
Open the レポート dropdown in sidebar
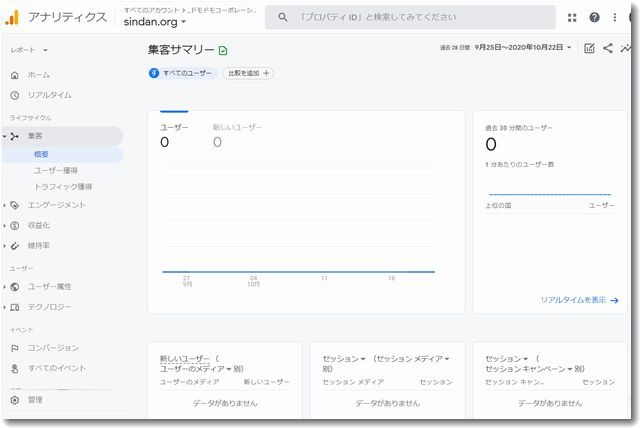coord(29,49)
